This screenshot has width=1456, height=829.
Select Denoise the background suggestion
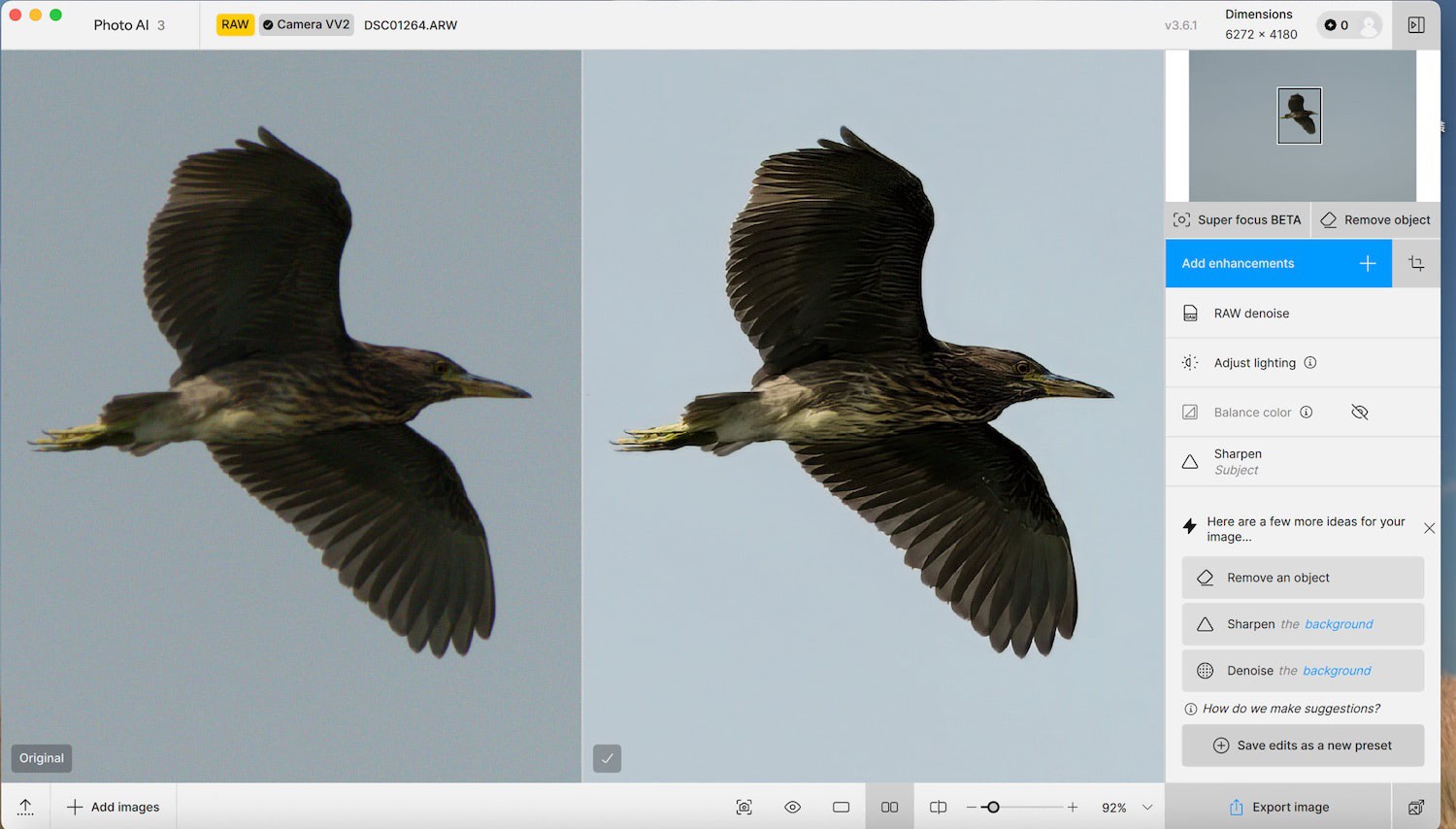(1303, 671)
